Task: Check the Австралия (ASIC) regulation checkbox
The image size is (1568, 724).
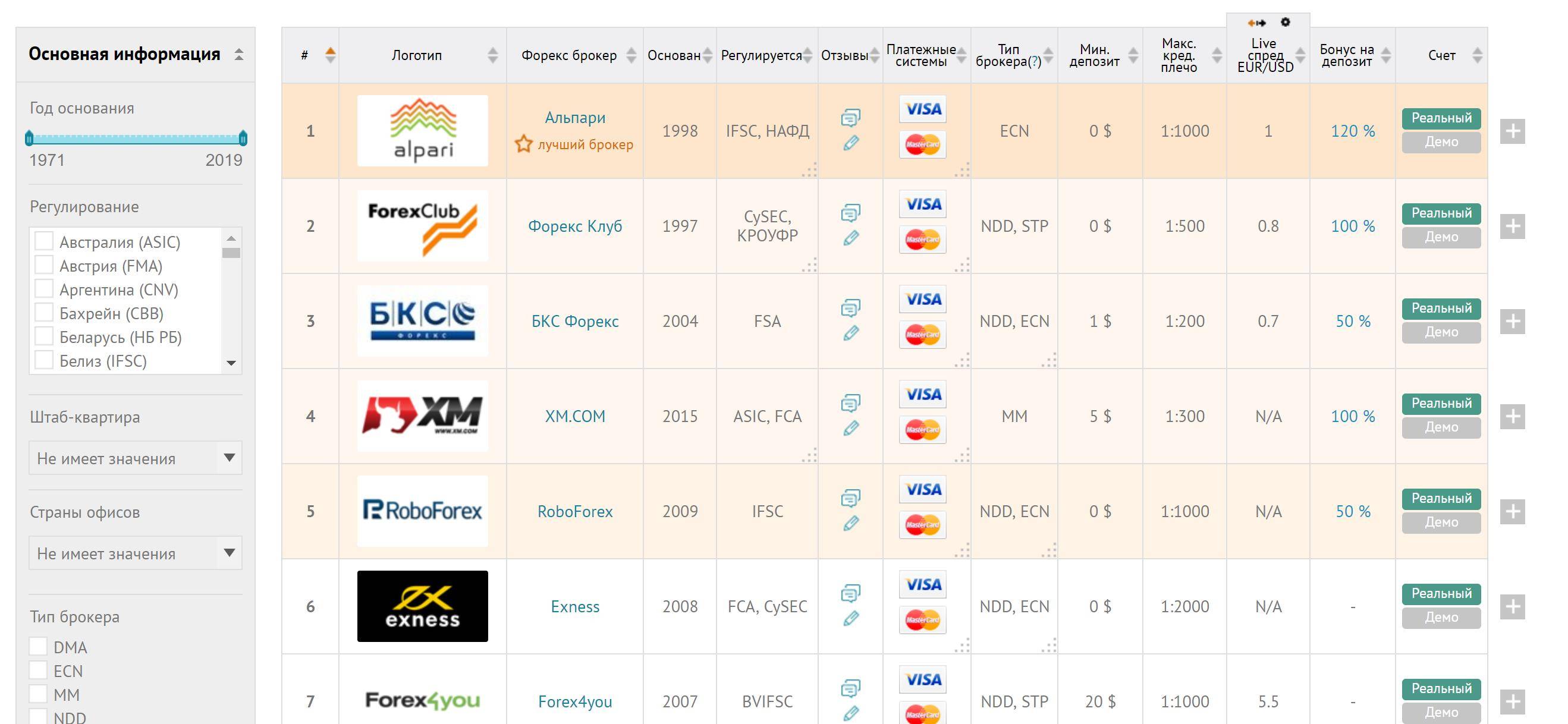Action: (x=44, y=241)
